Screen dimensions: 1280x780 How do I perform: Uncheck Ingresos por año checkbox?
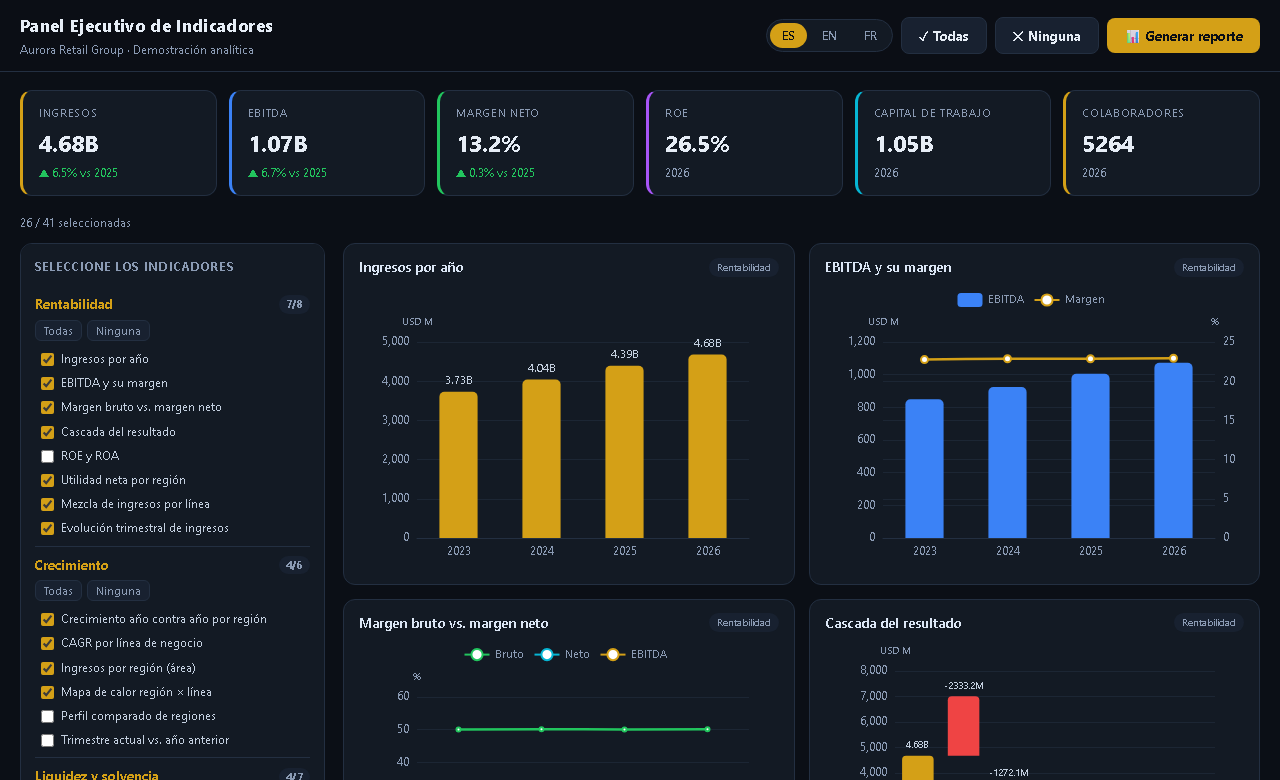click(x=47, y=359)
